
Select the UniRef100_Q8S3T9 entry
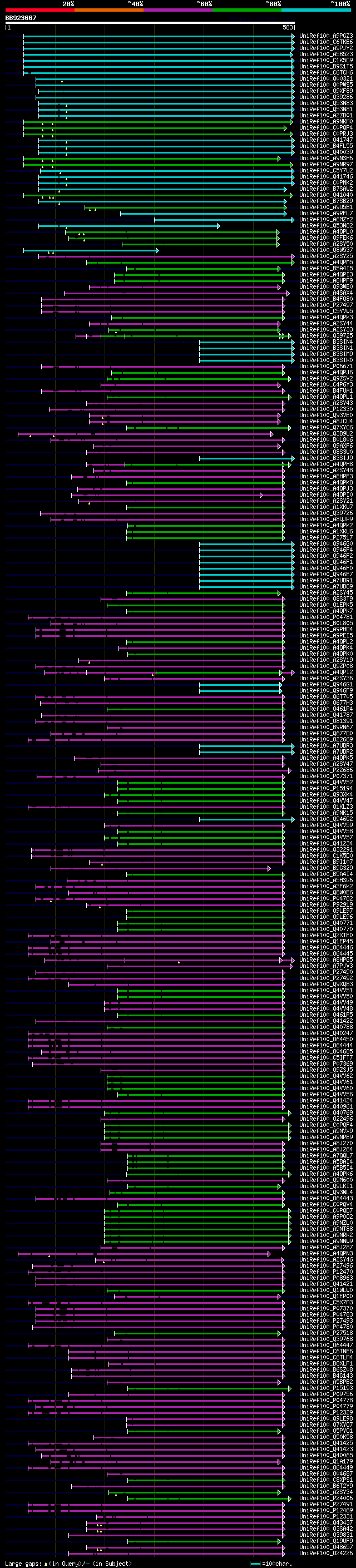point(326,599)
